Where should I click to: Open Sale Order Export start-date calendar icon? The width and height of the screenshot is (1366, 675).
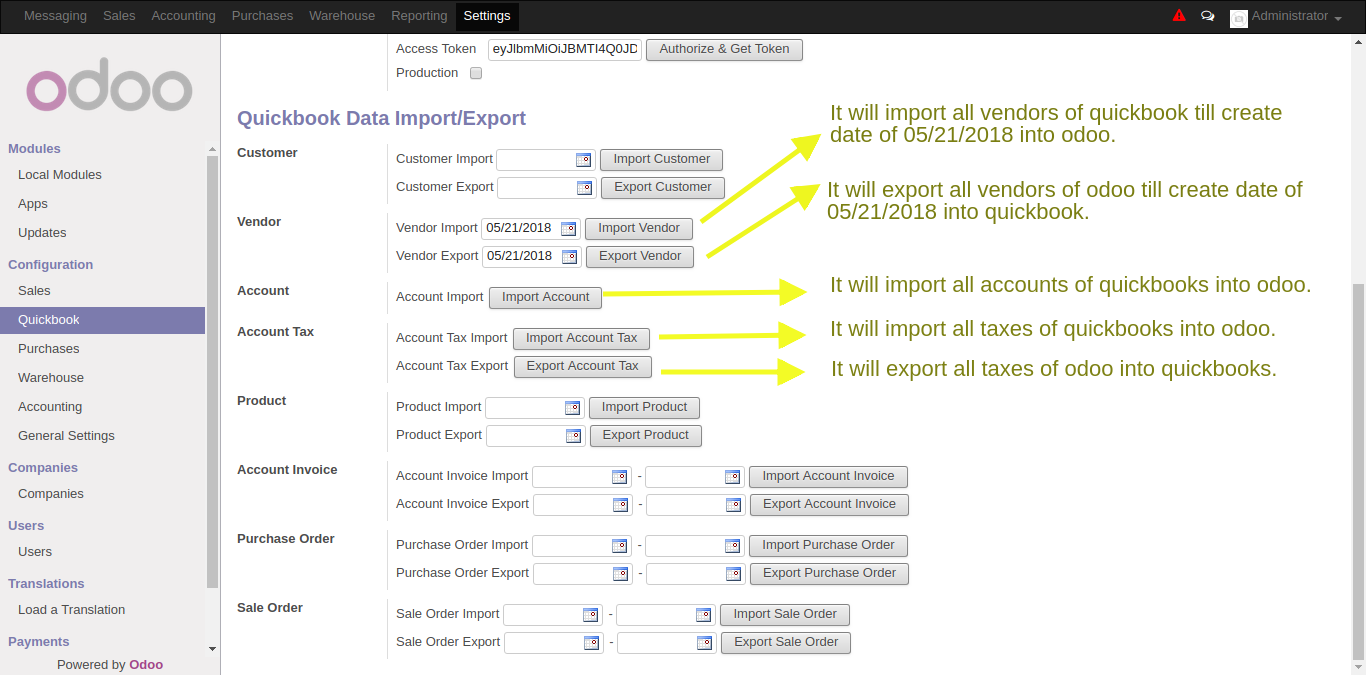(x=591, y=643)
